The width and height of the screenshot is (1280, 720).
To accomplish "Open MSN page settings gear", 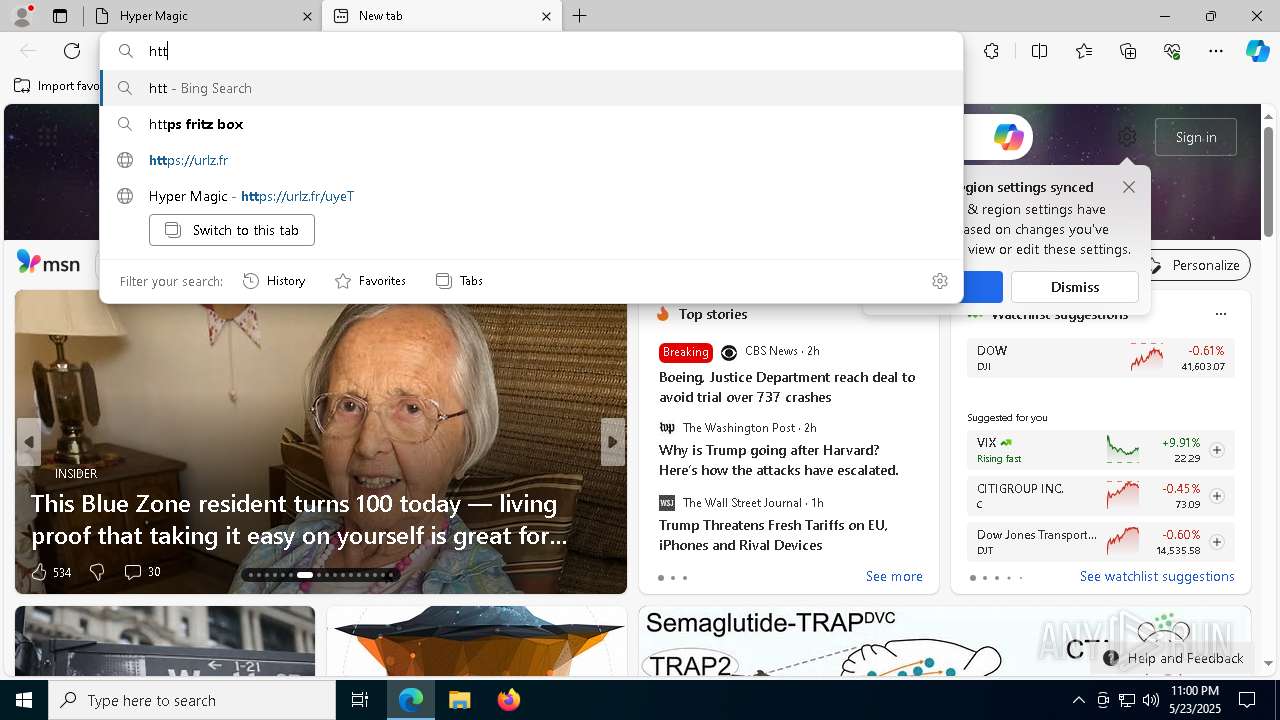I will click(x=1127, y=137).
